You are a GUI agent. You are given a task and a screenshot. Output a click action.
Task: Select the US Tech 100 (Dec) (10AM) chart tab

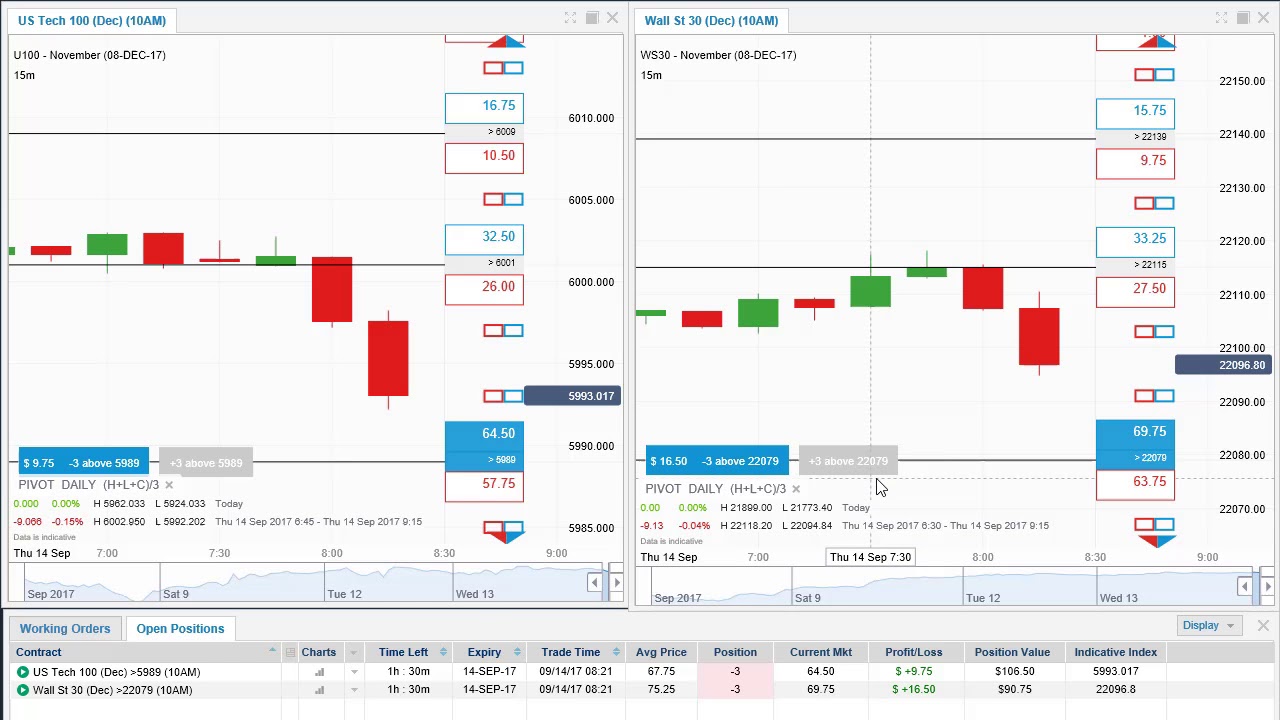click(91, 20)
